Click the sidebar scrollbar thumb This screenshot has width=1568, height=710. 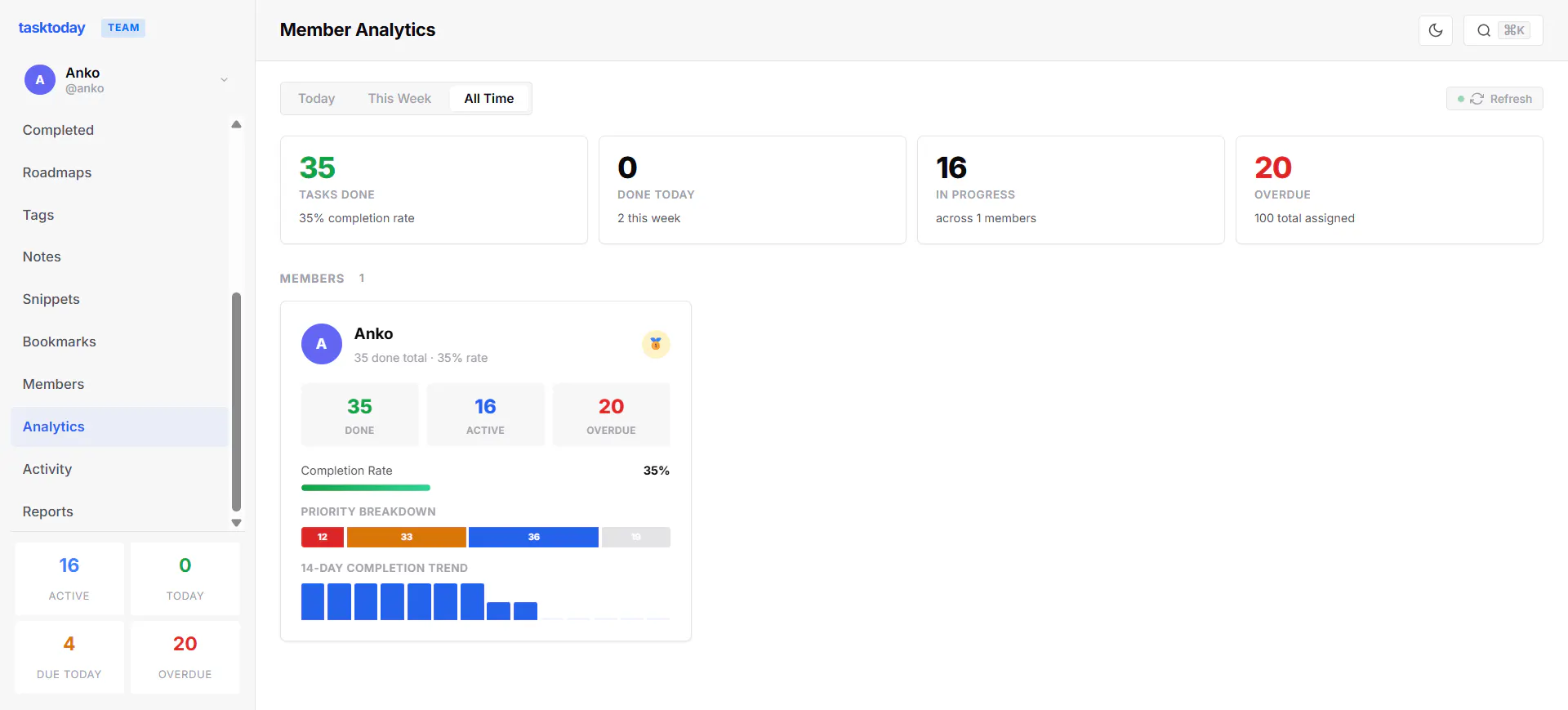tap(236, 401)
